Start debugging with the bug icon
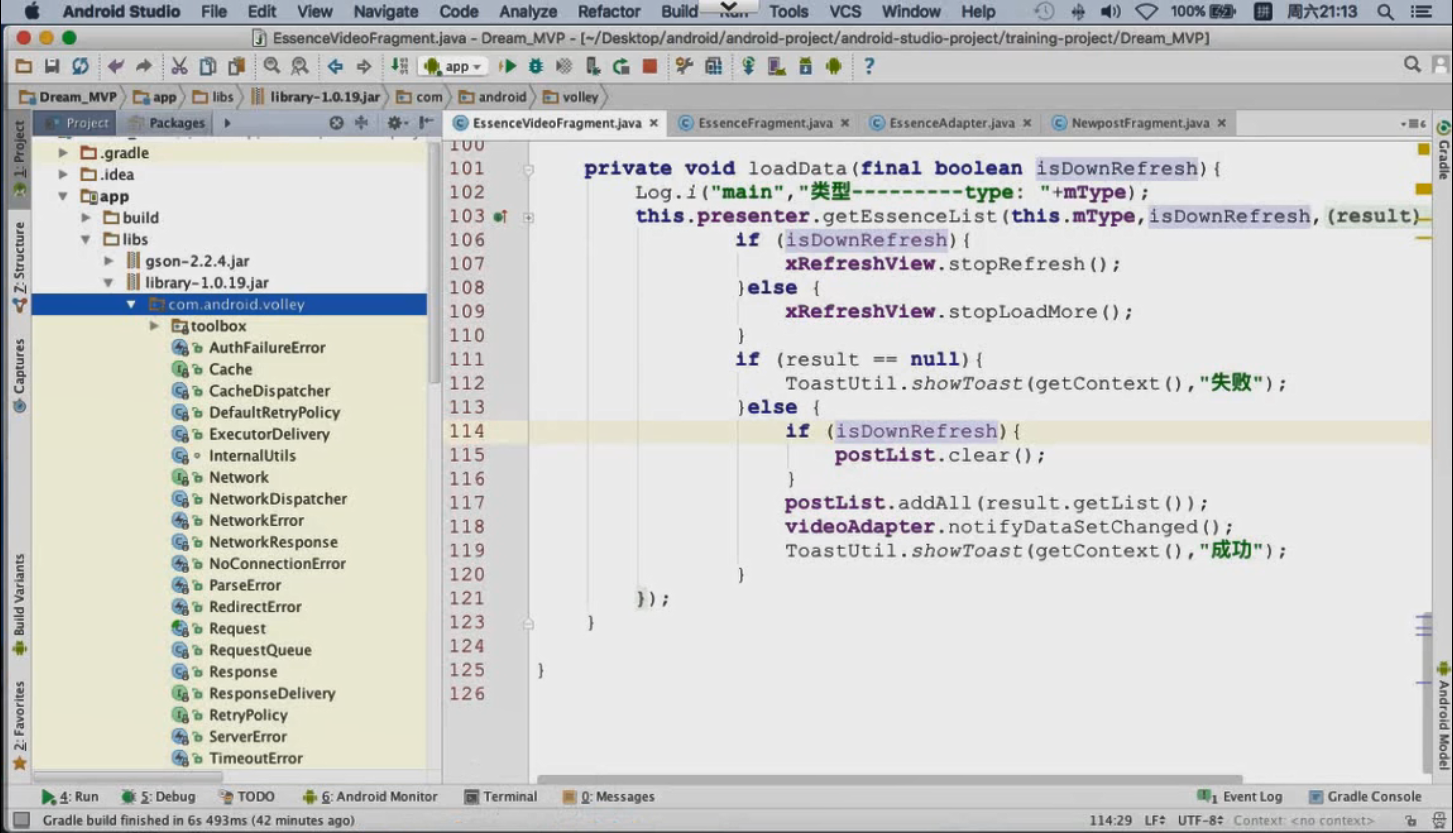This screenshot has height=833, width=1453. tap(536, 66)
